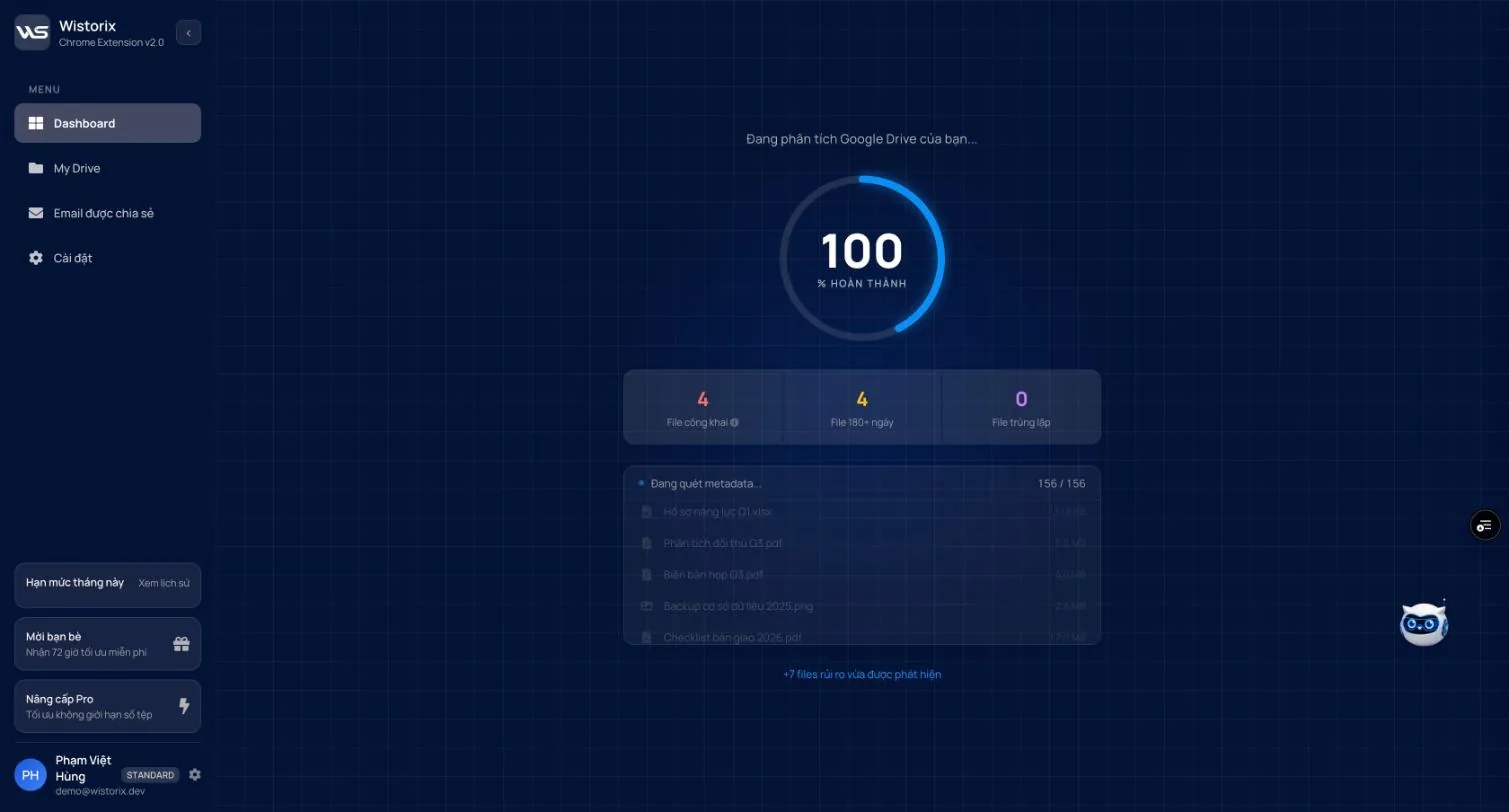Select Cài đặt in the sidebar menu

point(107,258)
